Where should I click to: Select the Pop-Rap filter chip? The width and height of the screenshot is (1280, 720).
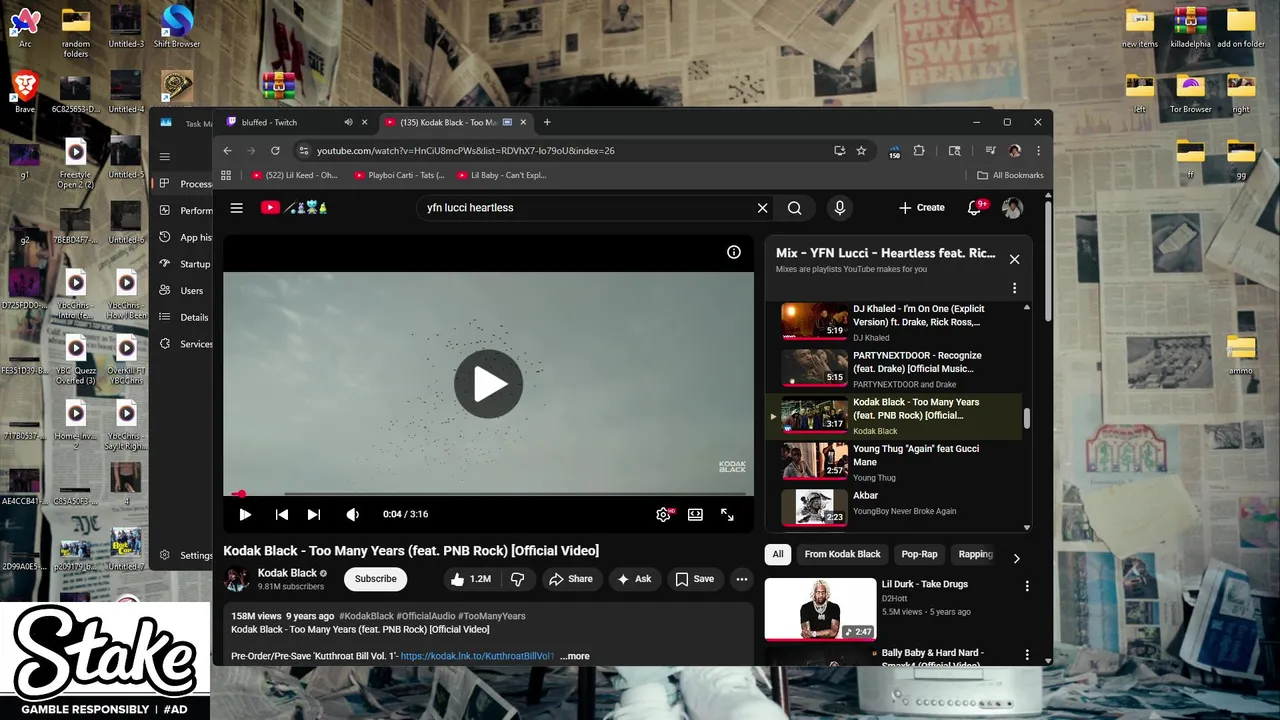coord(920,554)
